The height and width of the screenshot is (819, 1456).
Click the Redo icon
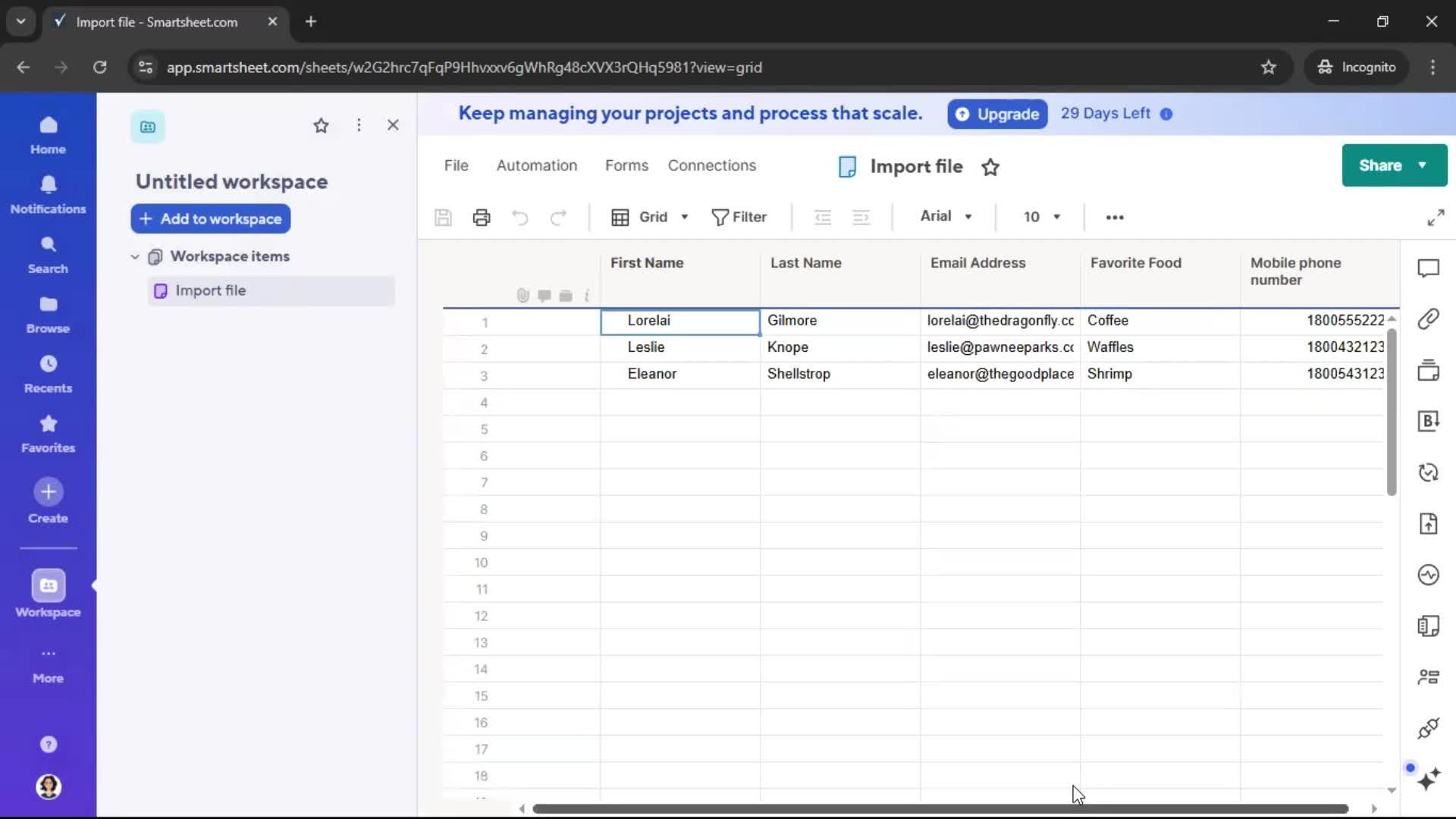(558, 217)
